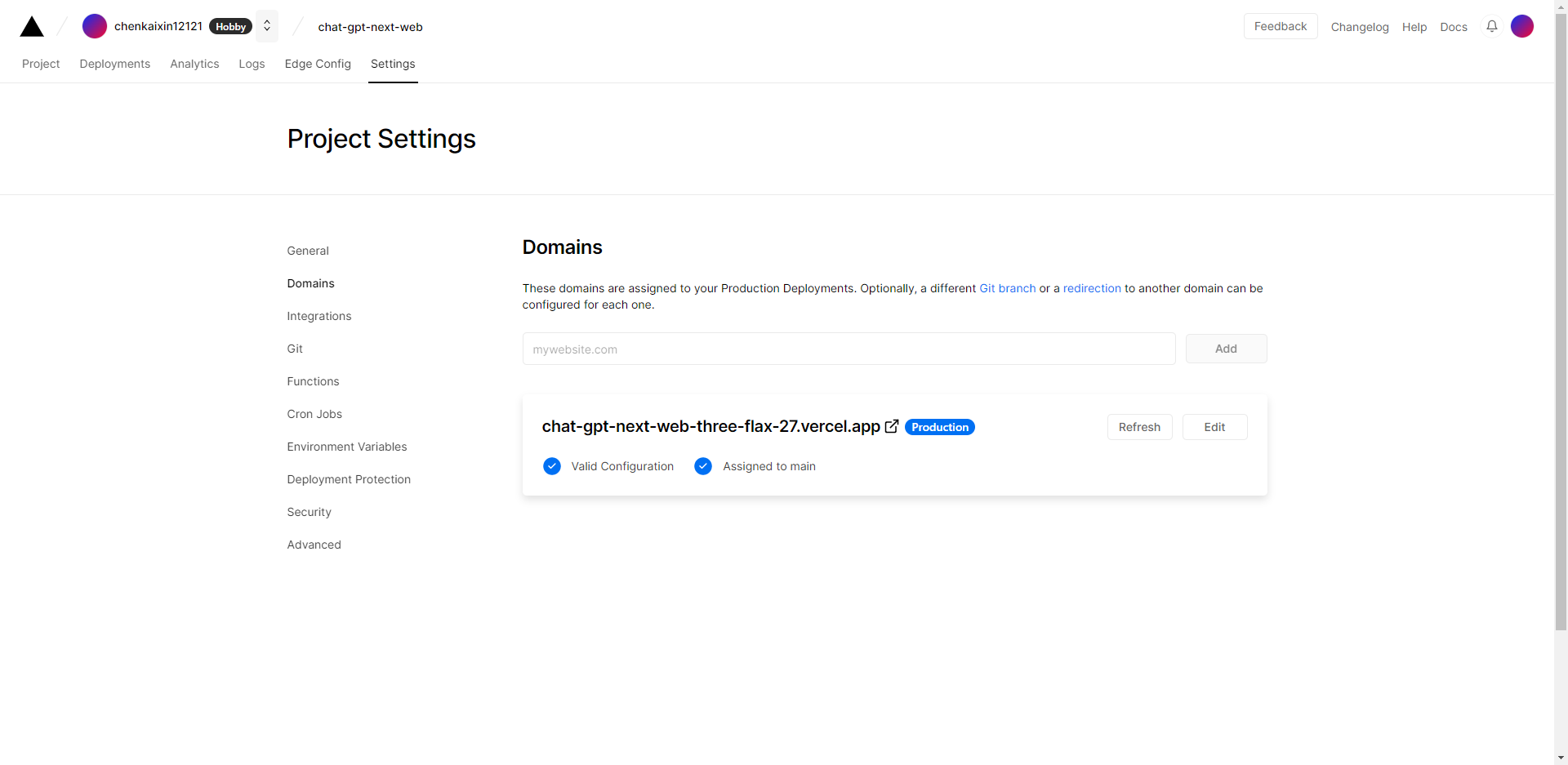Open the notifications bell
The height and width of the screenshot is (765, 1568).
[1492, 26]
